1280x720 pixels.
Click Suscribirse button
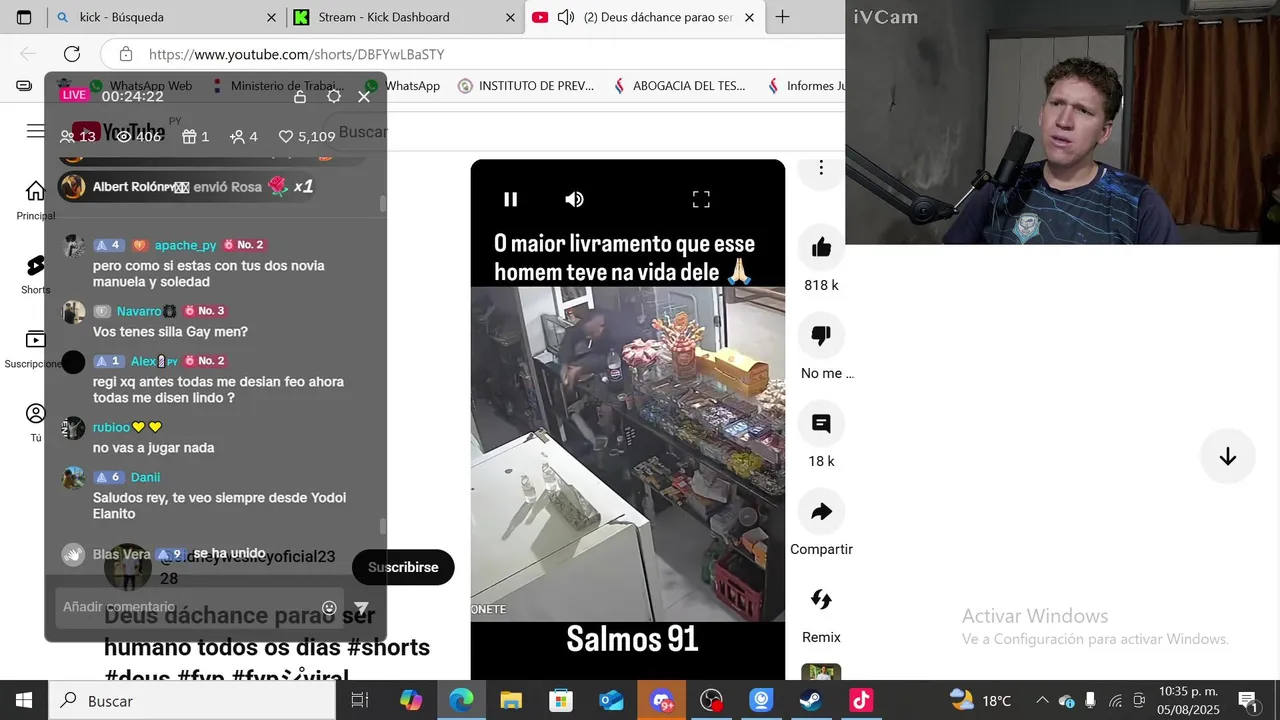coord(403,567)
